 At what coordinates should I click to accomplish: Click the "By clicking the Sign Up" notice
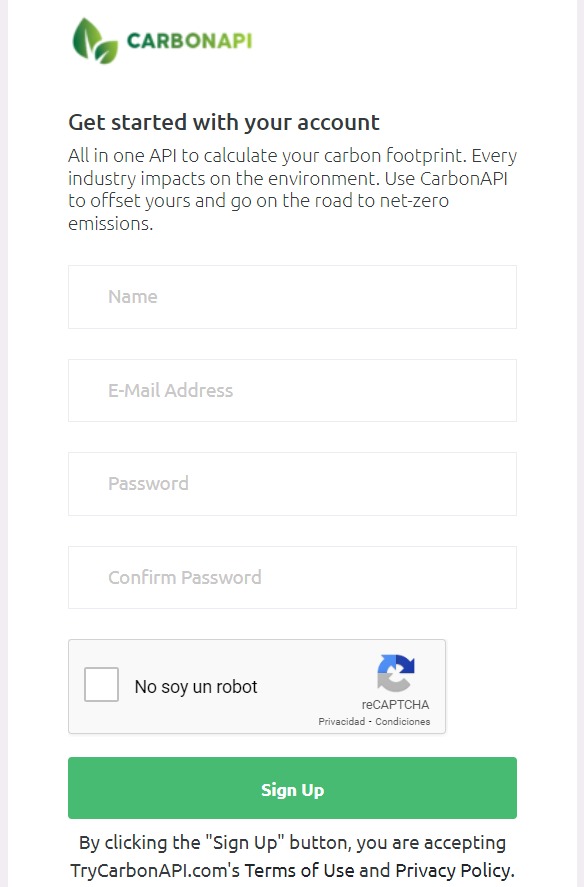292,856
